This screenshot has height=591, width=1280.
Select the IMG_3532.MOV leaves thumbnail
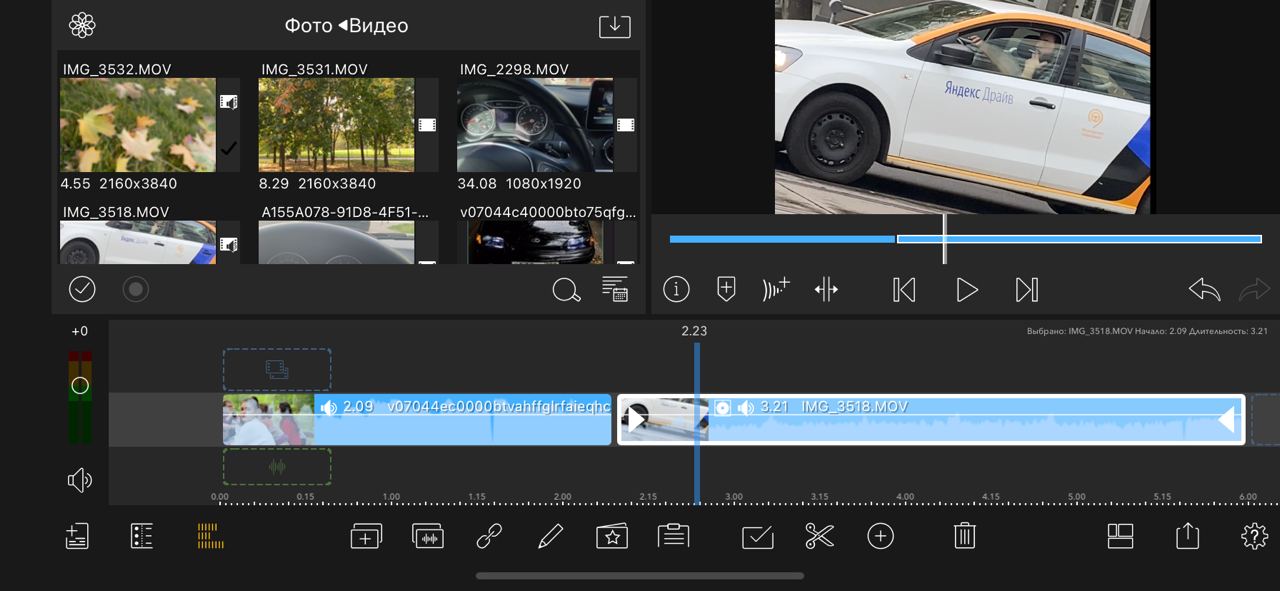[x=138, y=125]
